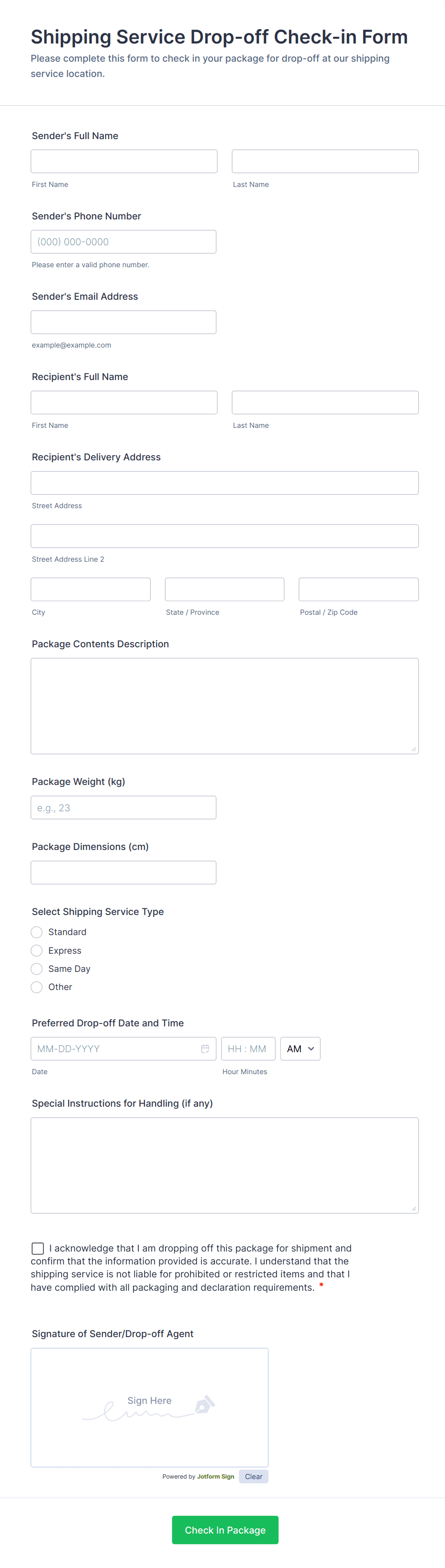Select Other shipping service type
The width and height of the screenshot is (445, 1568).
(x=36, y=987)
